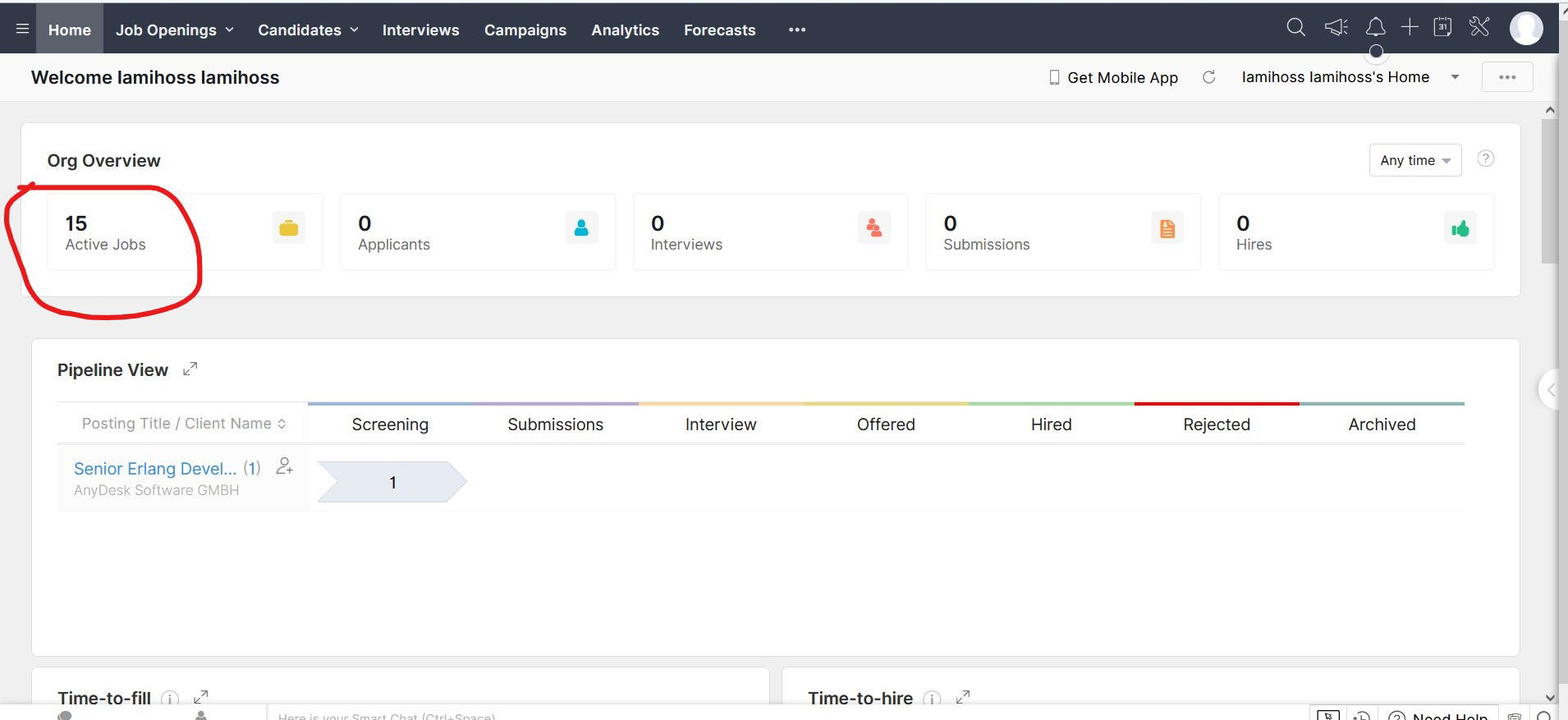Click the Hires thumbs-up icon

1460,228
